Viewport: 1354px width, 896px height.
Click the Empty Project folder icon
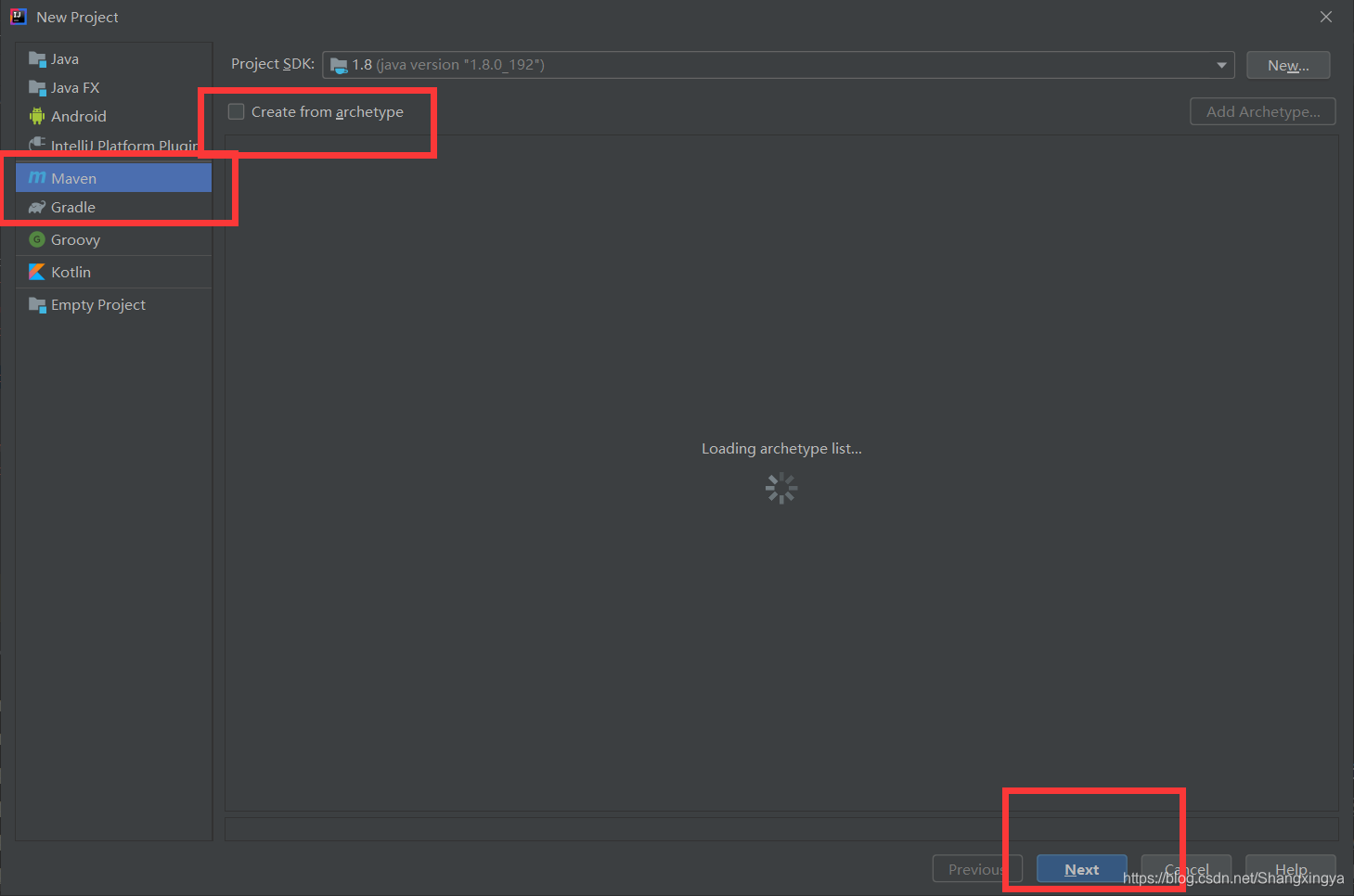[37, 305]
